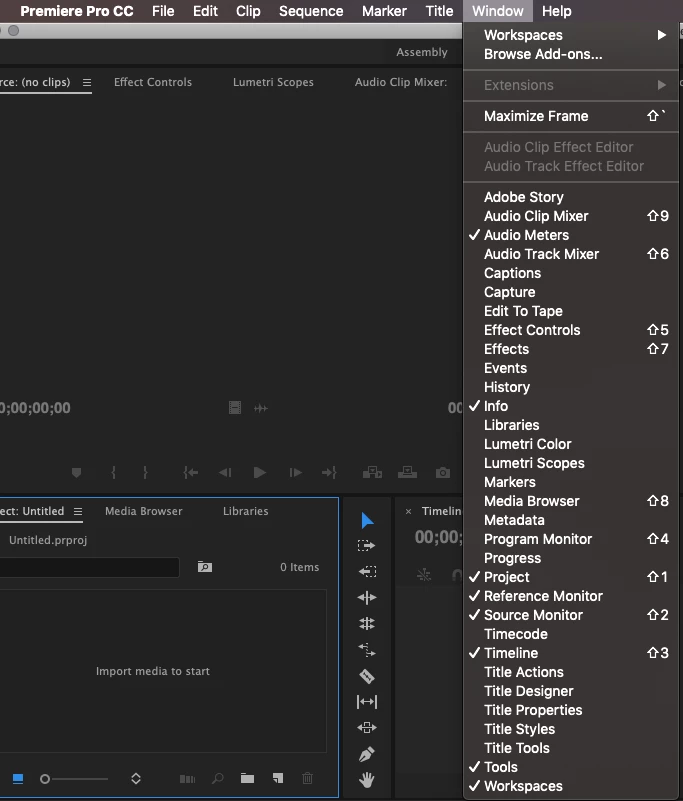Screen dimensions: 683x801
Task: Click the Project panel search field
Action: click(88, 567)
